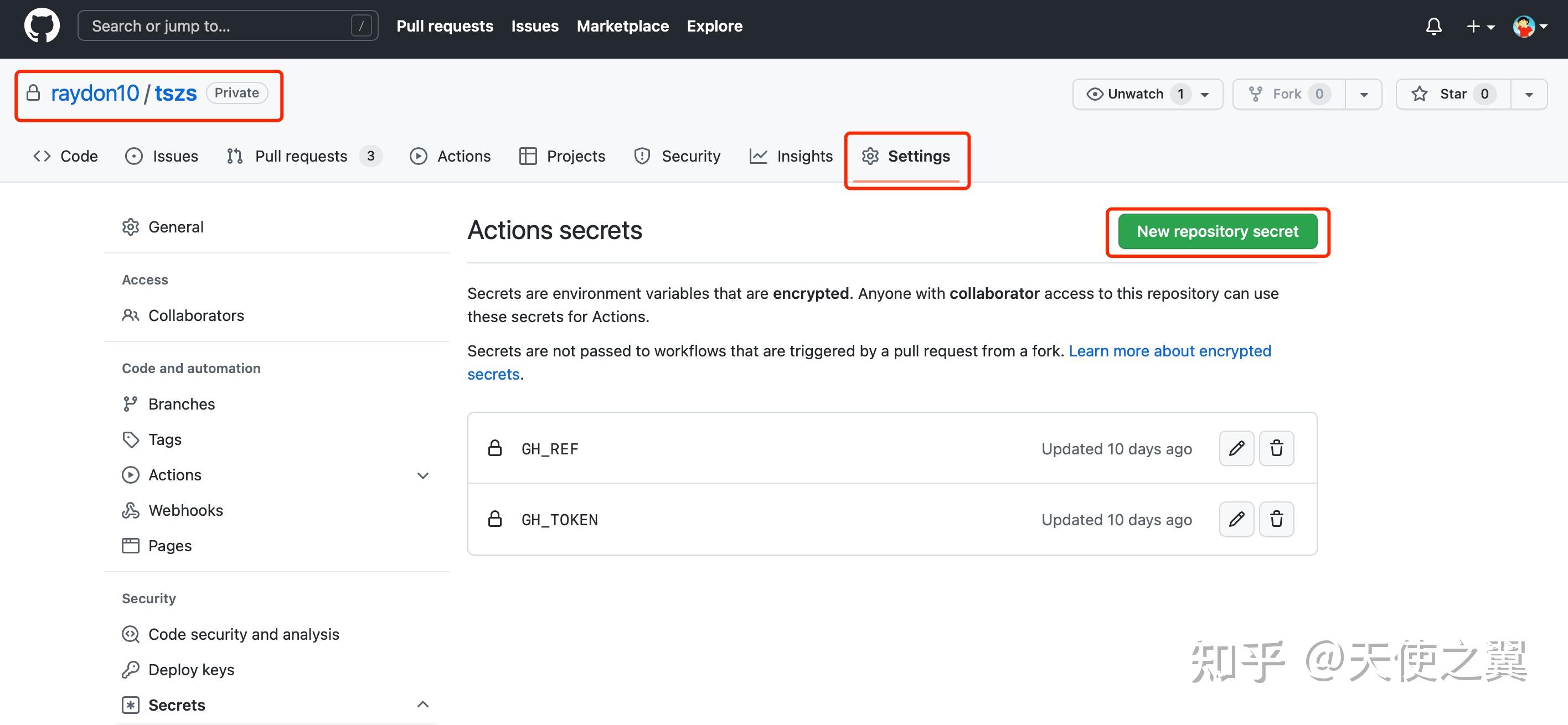Click the GH_TOKEN secret name
Image resolution: width=1568 pixels, height=725 pixels.
[559, 520]
